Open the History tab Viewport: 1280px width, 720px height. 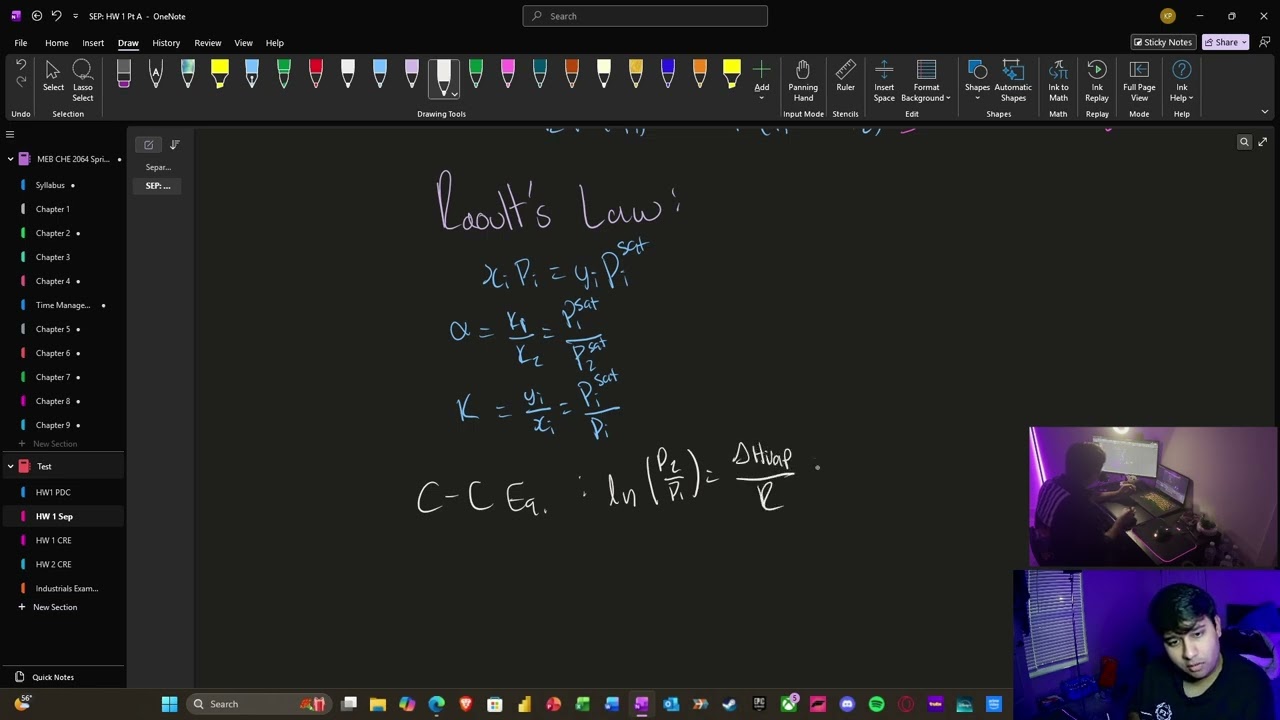pyautogui.click(x=166, y=43)
